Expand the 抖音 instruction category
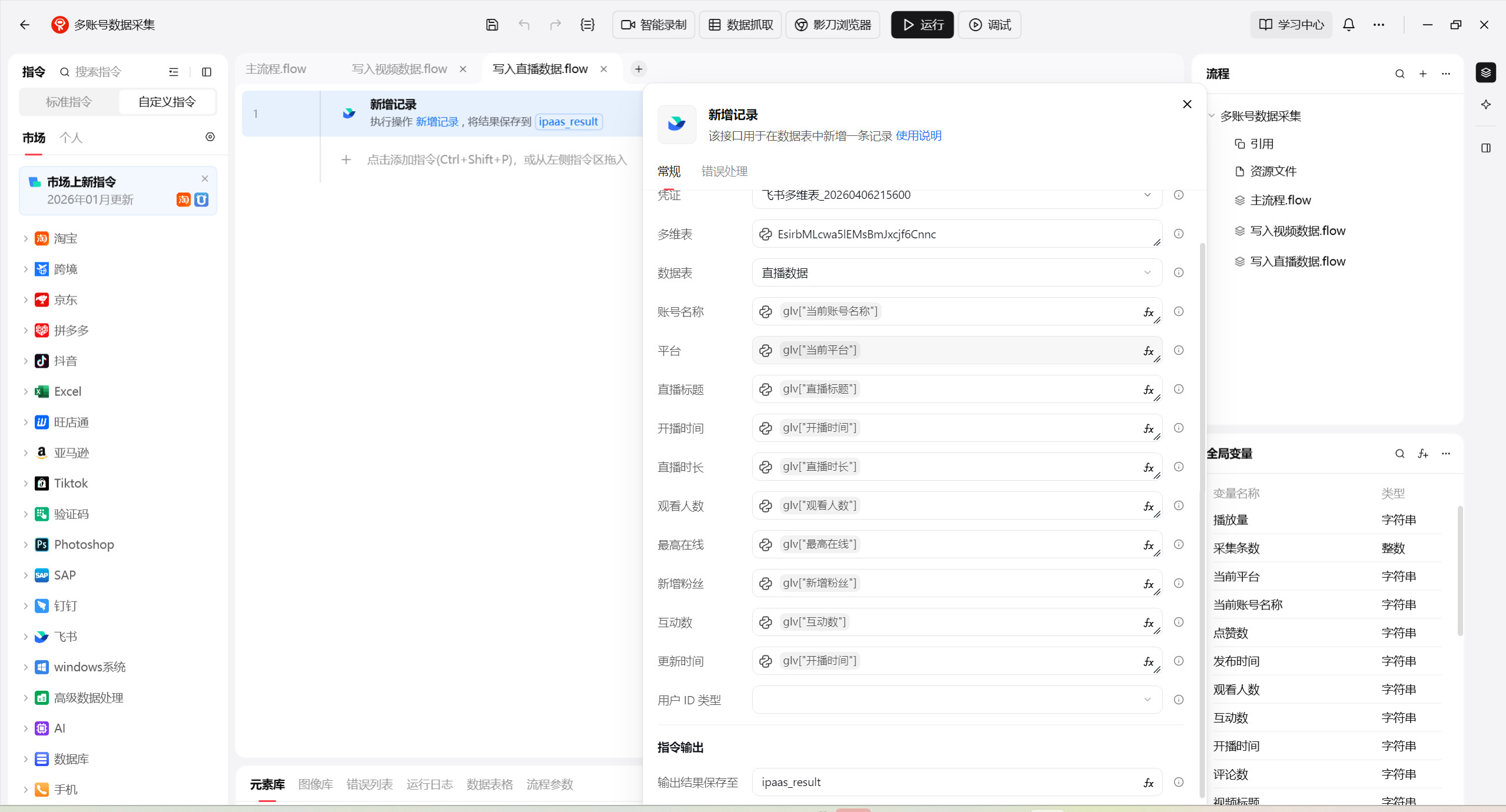The image size is (1506, 812). pyautogui.click(x=26, y=361)
